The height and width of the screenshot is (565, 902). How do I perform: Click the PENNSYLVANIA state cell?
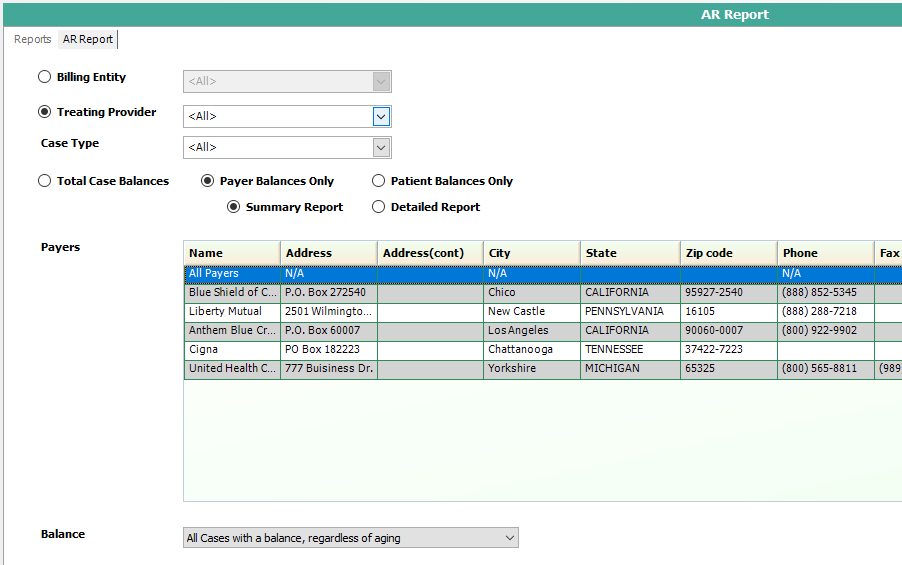pyautogui.click(x=630, y=312)
